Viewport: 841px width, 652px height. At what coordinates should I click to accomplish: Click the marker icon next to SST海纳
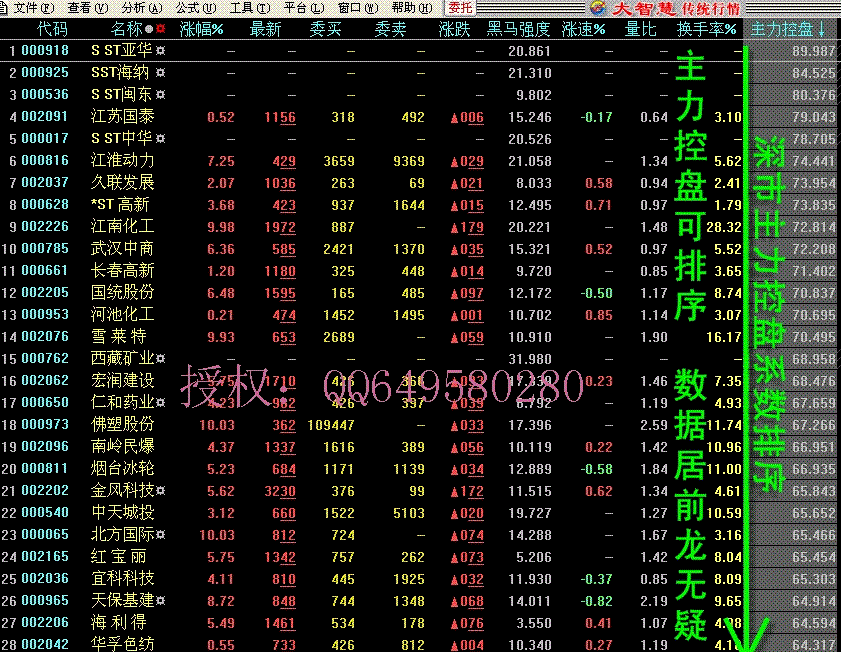pyautogui.click(x=160, y=73)
